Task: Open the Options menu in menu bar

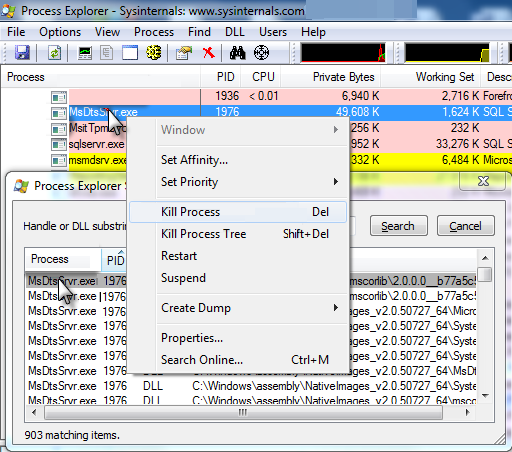Action: [x=60, y=32]
